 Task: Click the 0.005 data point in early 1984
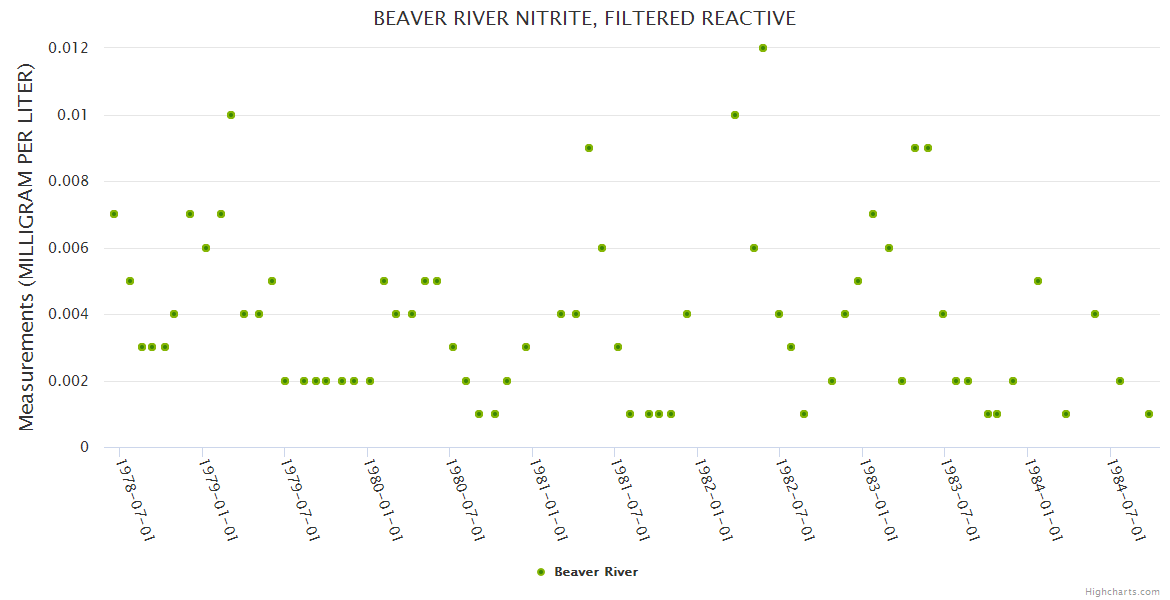coord(1038,281)
